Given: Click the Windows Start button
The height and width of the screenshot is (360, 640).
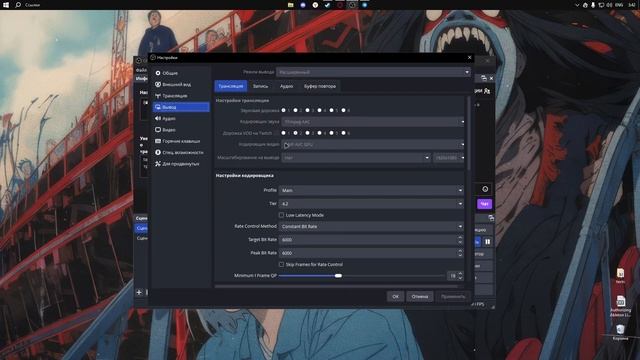Looking at the screenshot, I should tap(6, 5).
